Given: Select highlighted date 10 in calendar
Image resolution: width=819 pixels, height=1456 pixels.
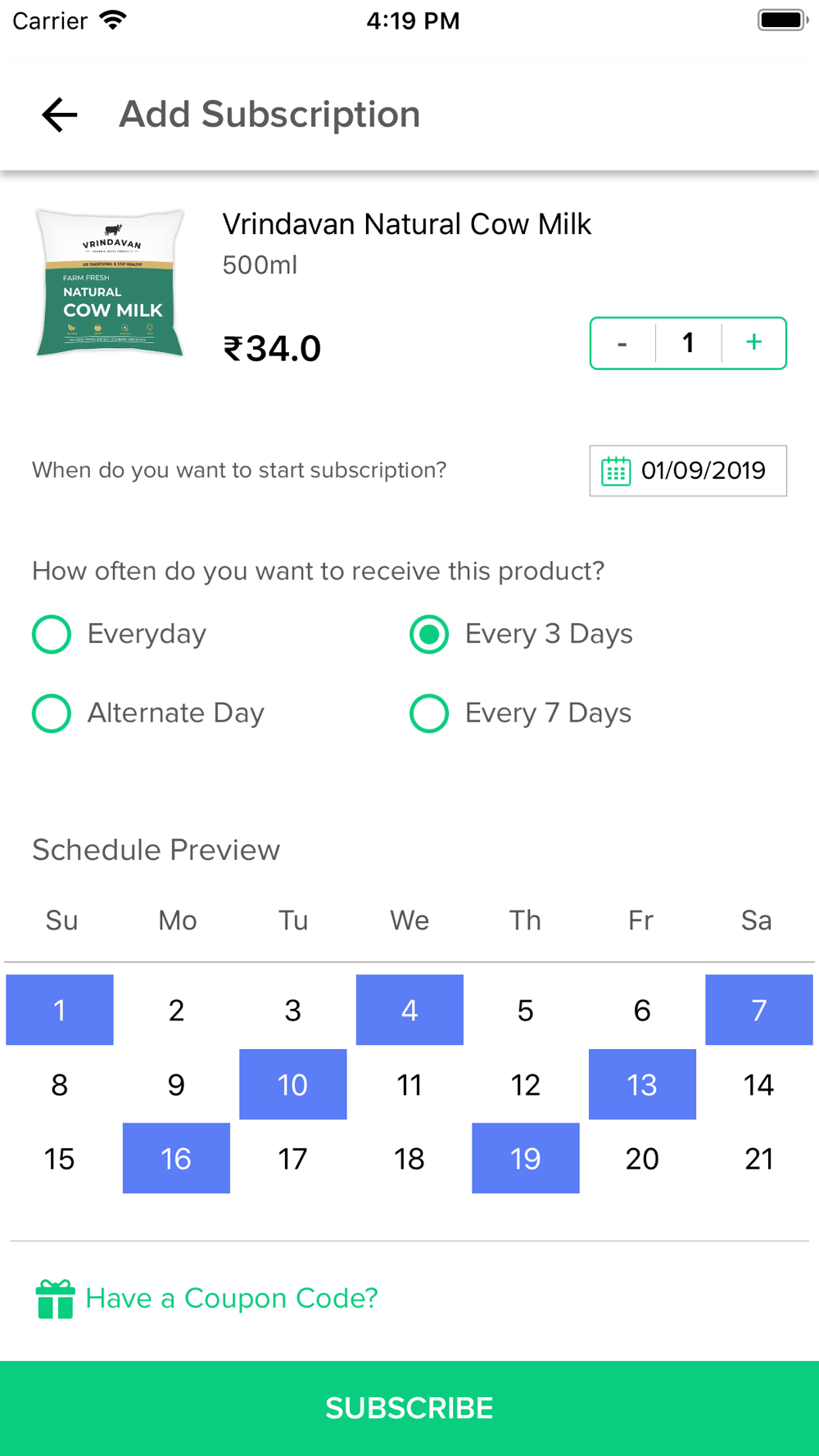Looking at the screenshot, I should (x=293, y=1084).
